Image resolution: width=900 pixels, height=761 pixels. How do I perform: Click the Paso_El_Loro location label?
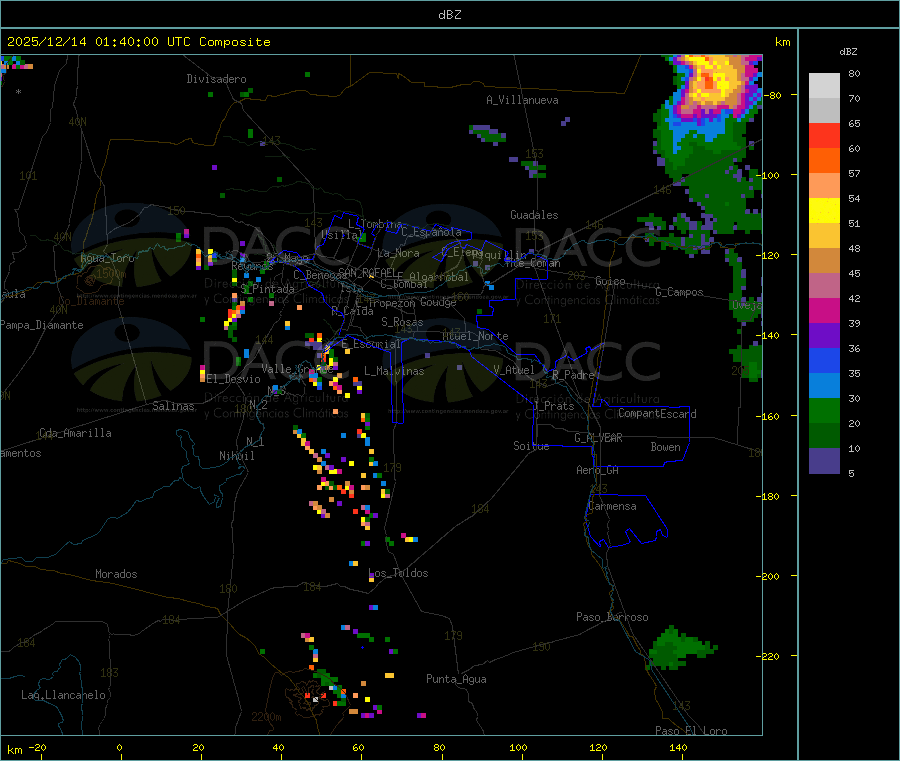691,731
